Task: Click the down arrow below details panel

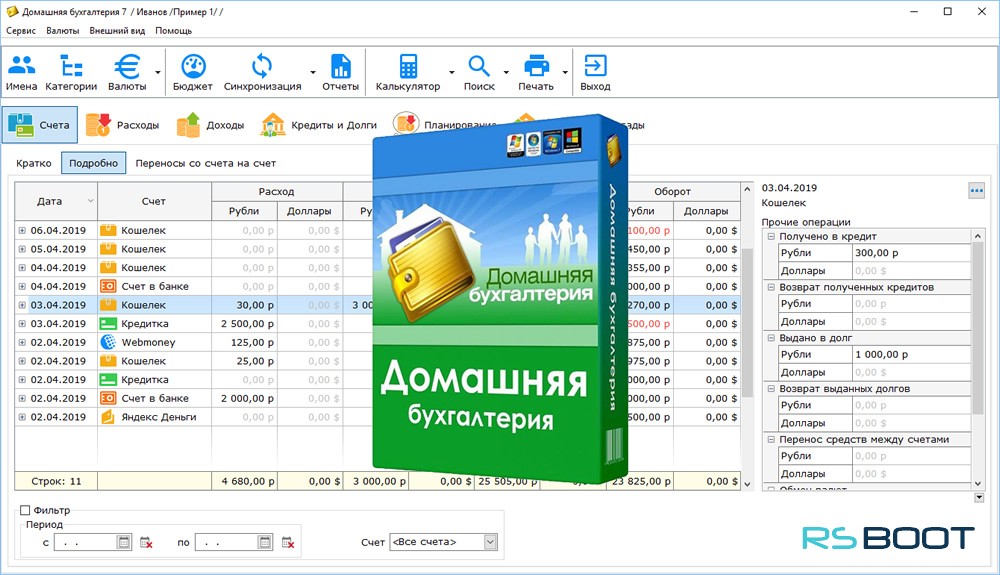Action: coord(979,498)
